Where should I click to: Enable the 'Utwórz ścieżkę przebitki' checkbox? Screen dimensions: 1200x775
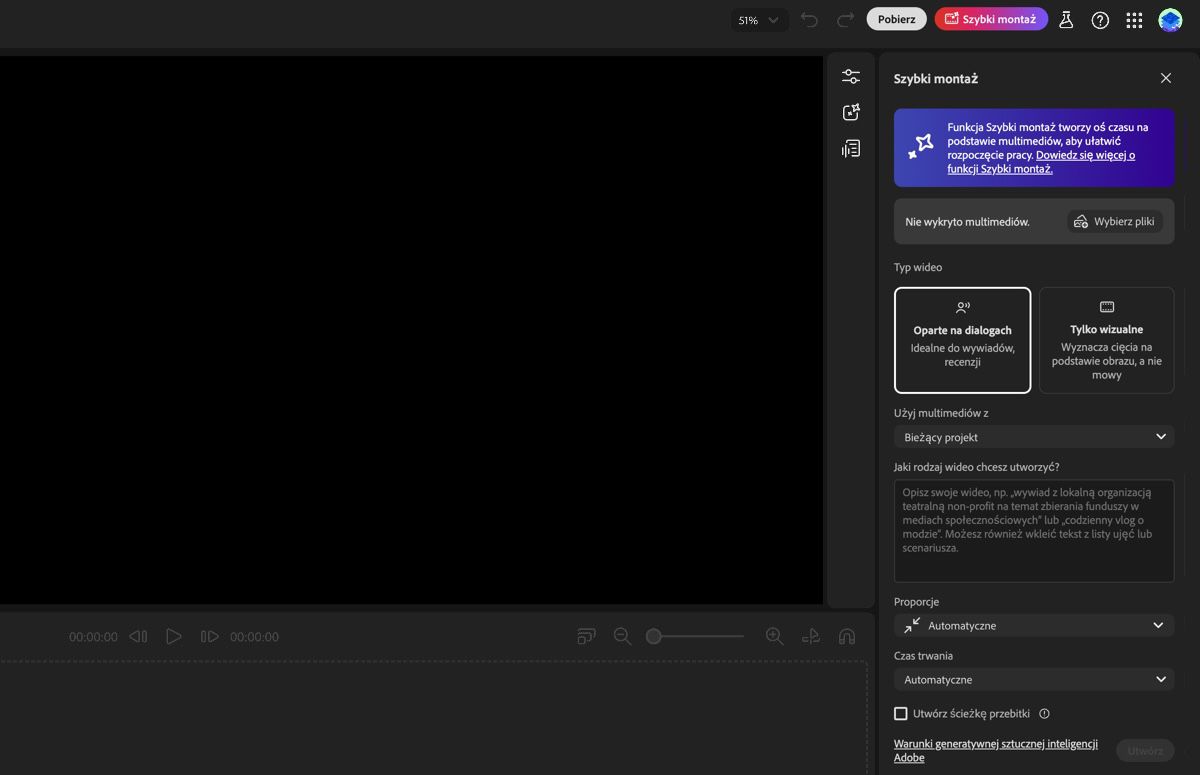click(x=900, y=714)
